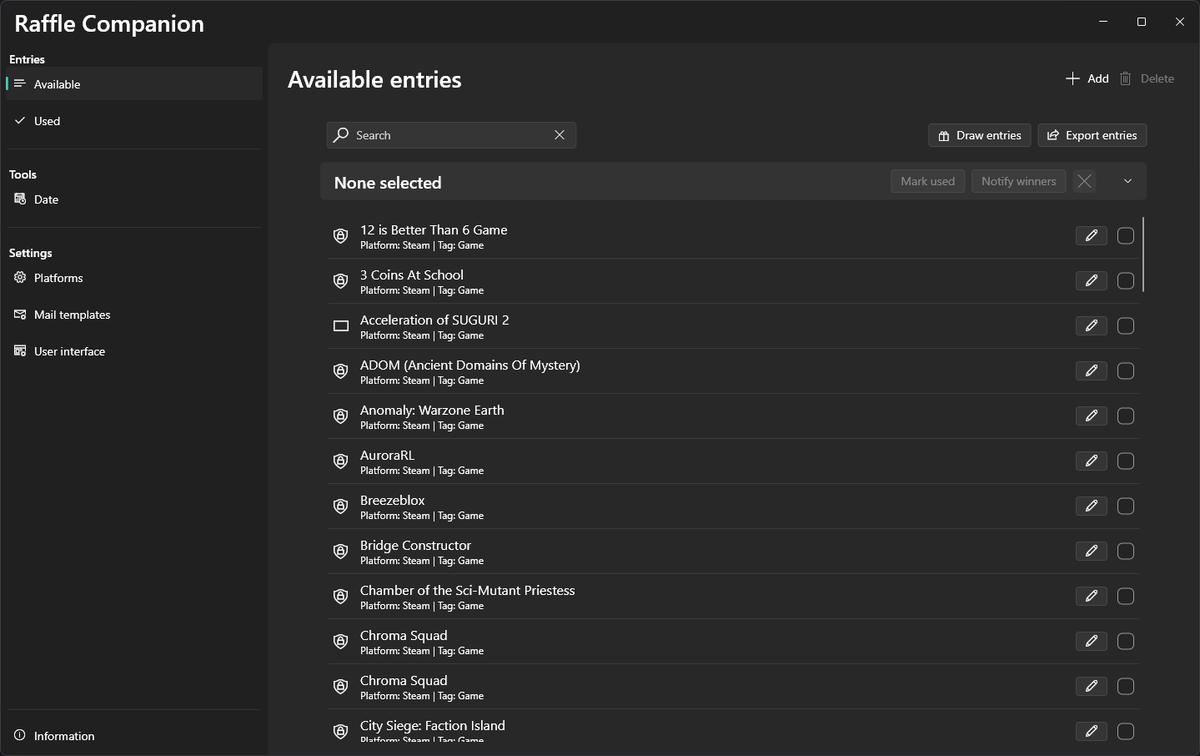Screen dimensions: 1200x756
Task: Edit the Breezeblox entry via pencil icon
Action: pos(1091,506)
